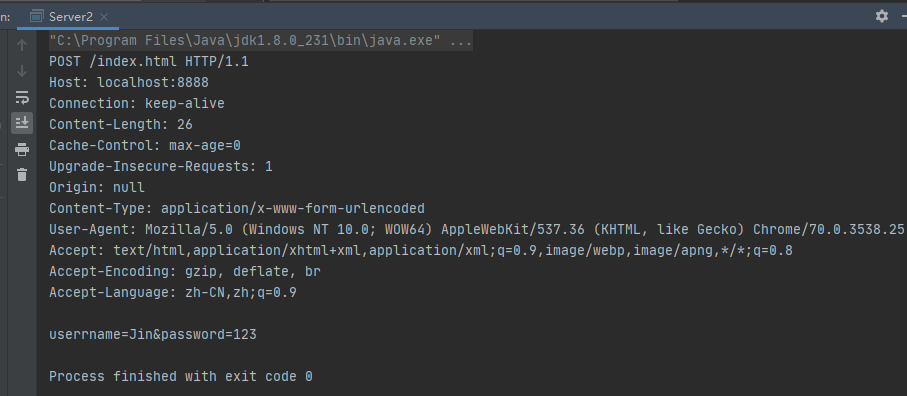This screenshot has height=396, width=907.
Task: Toggle Scroll to End of console
Action: pos(22,123)
